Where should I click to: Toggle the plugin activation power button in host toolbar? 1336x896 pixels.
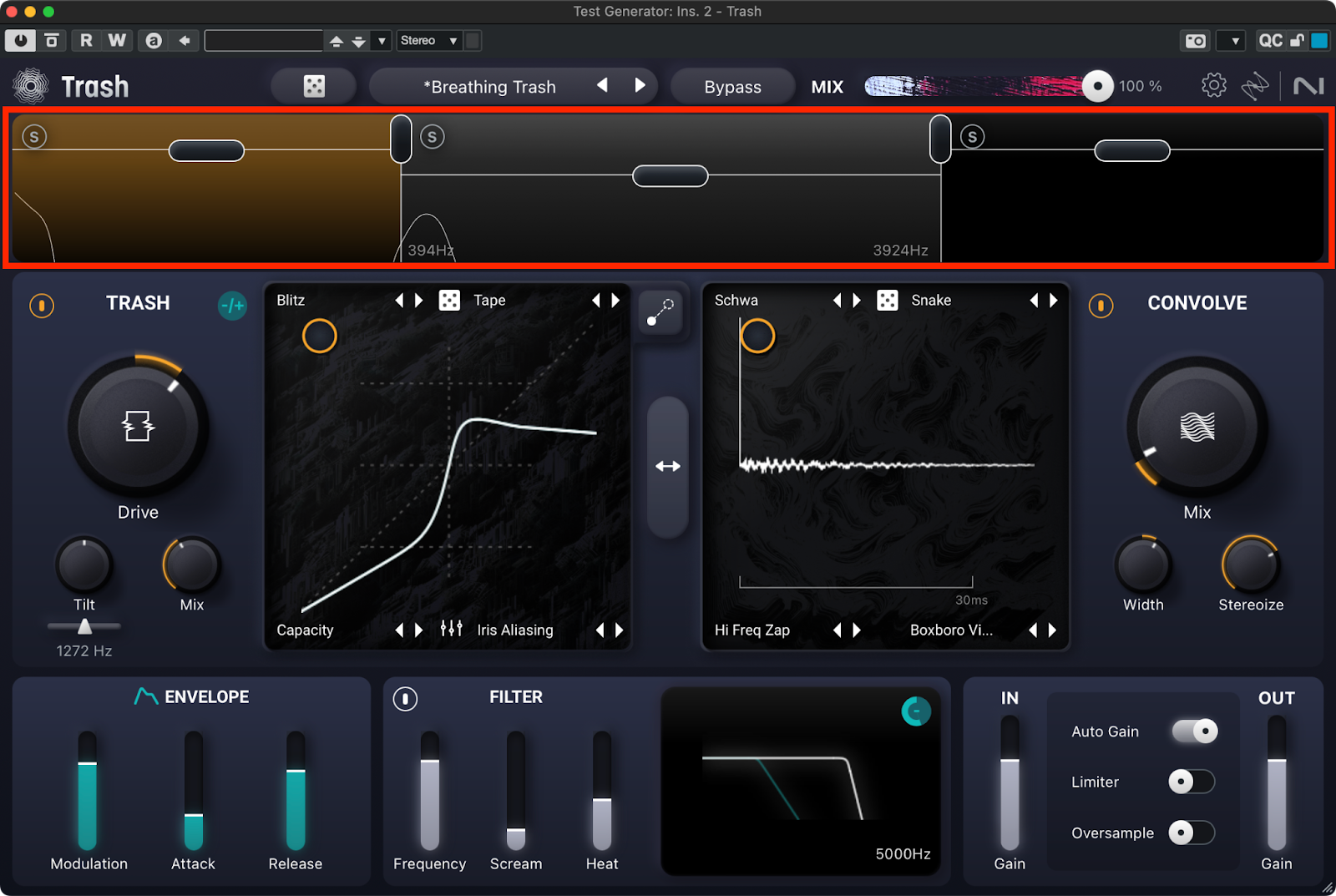click(20, 40)
